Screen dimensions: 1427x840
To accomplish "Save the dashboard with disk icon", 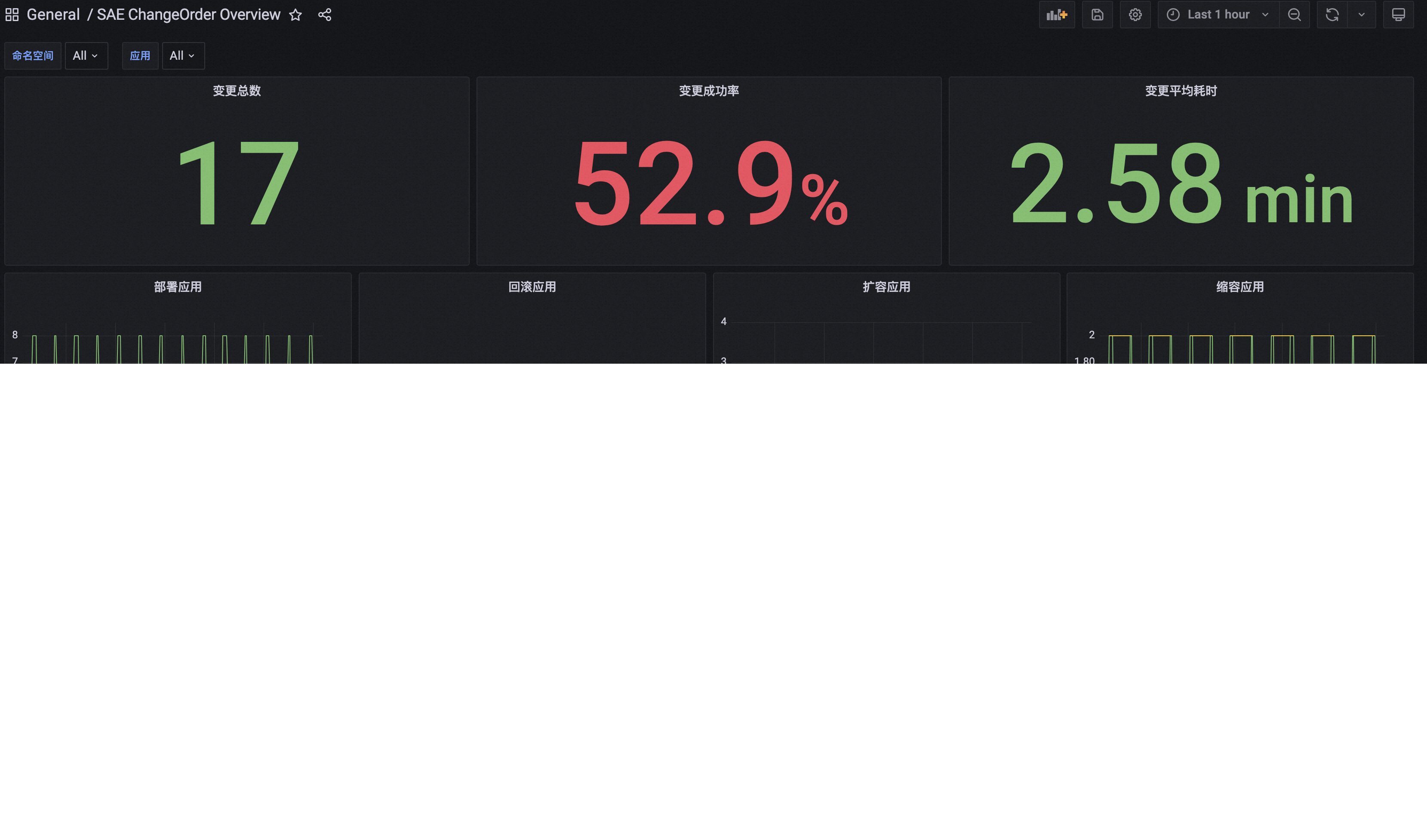I will point(1098,15).
